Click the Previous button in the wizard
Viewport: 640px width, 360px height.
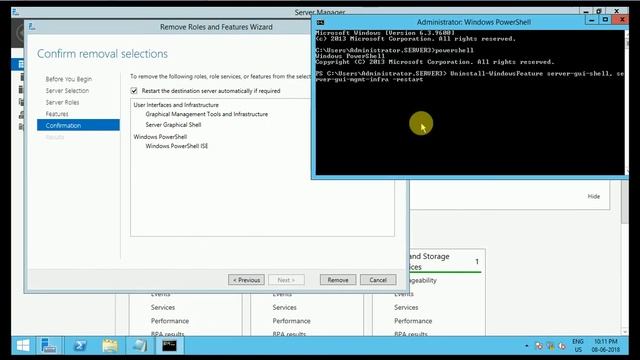coord(246,280)
